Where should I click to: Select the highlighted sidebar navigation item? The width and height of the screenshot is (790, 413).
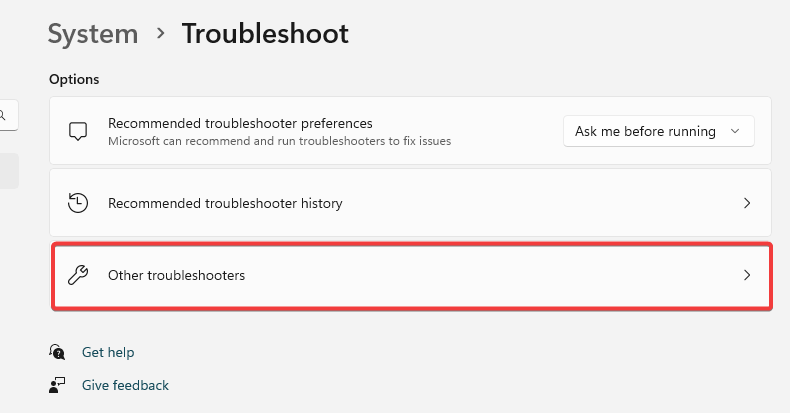click(x=8, y=170)
